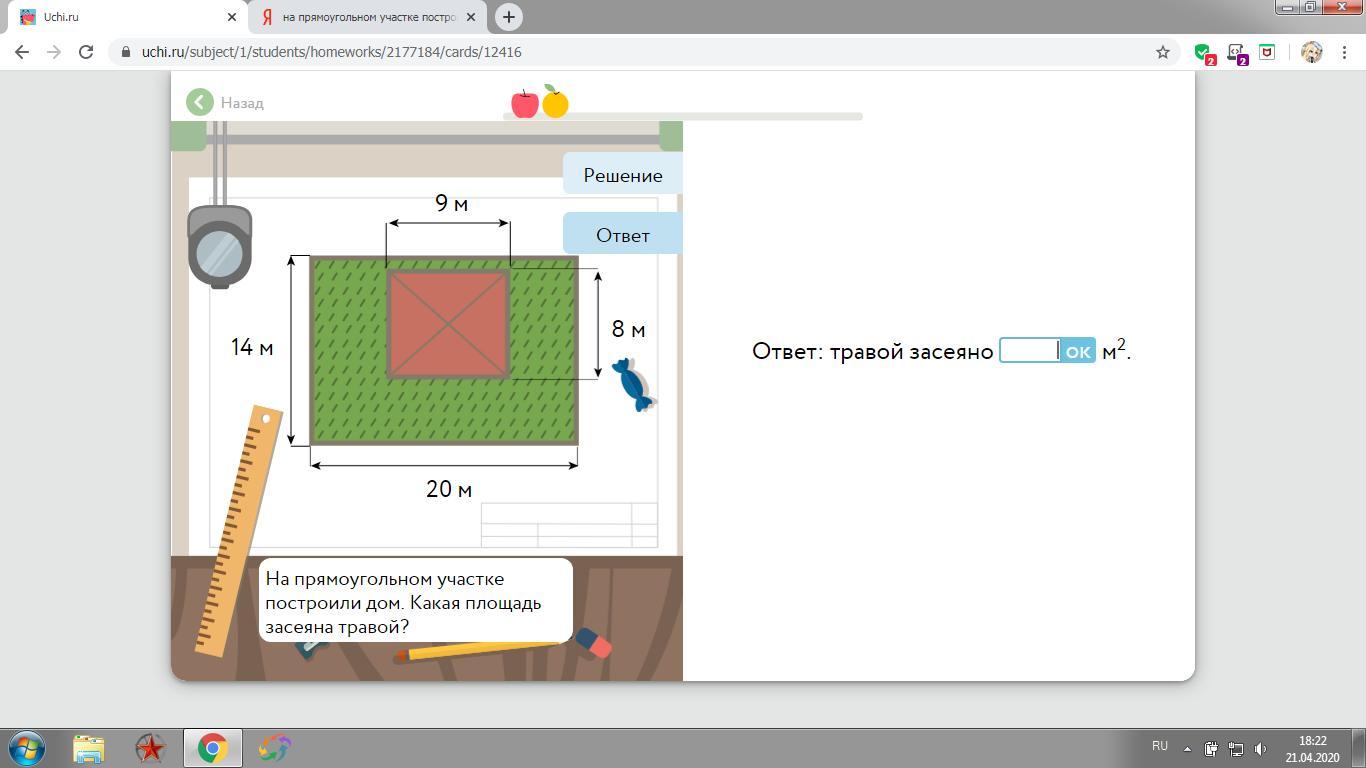
Task: Navigate back in browser history
Action: (22, 52)
